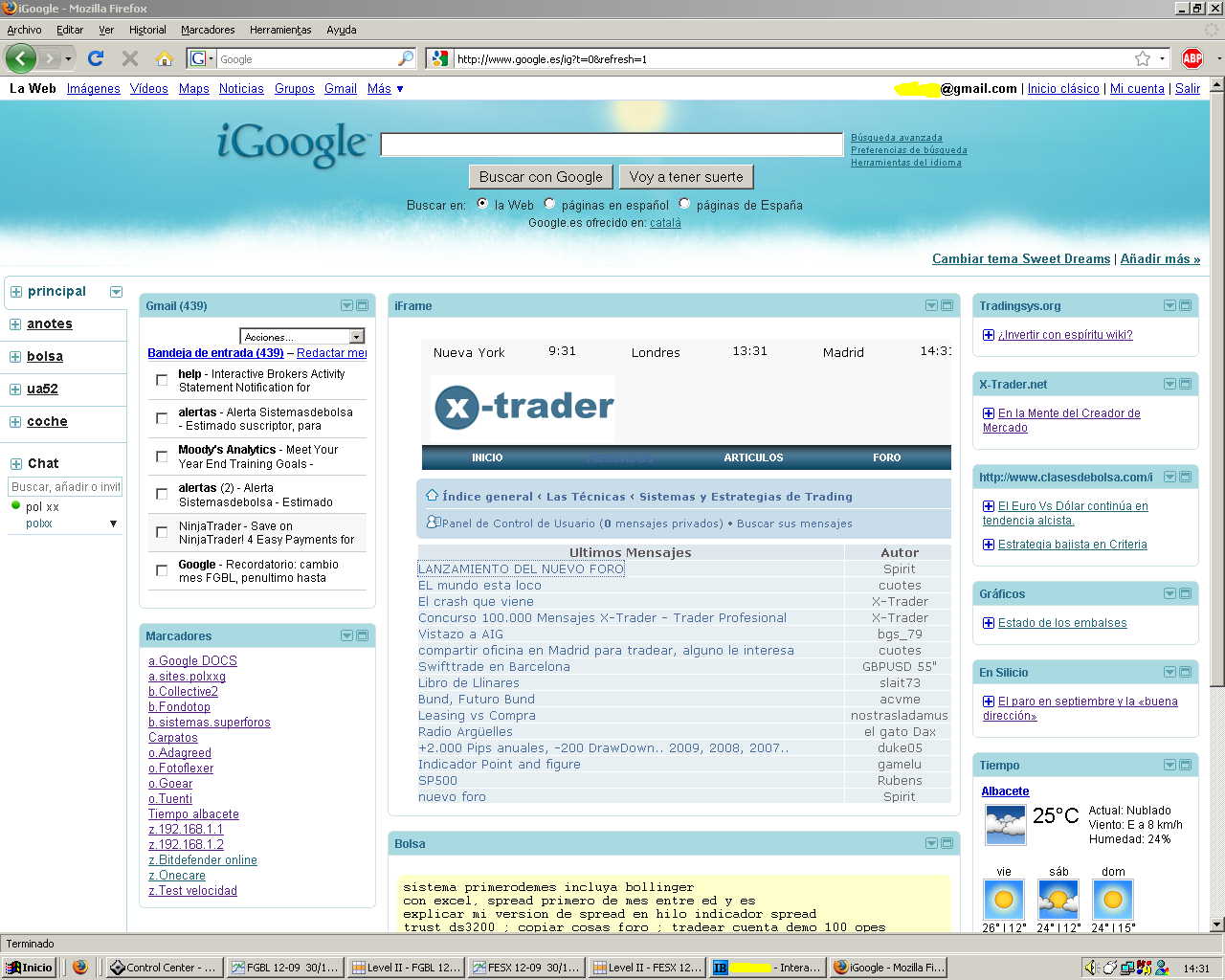The image size is (1225, 980).
Task: Open the Adblock Plus ABP icon
Action: click(1192, 58)
